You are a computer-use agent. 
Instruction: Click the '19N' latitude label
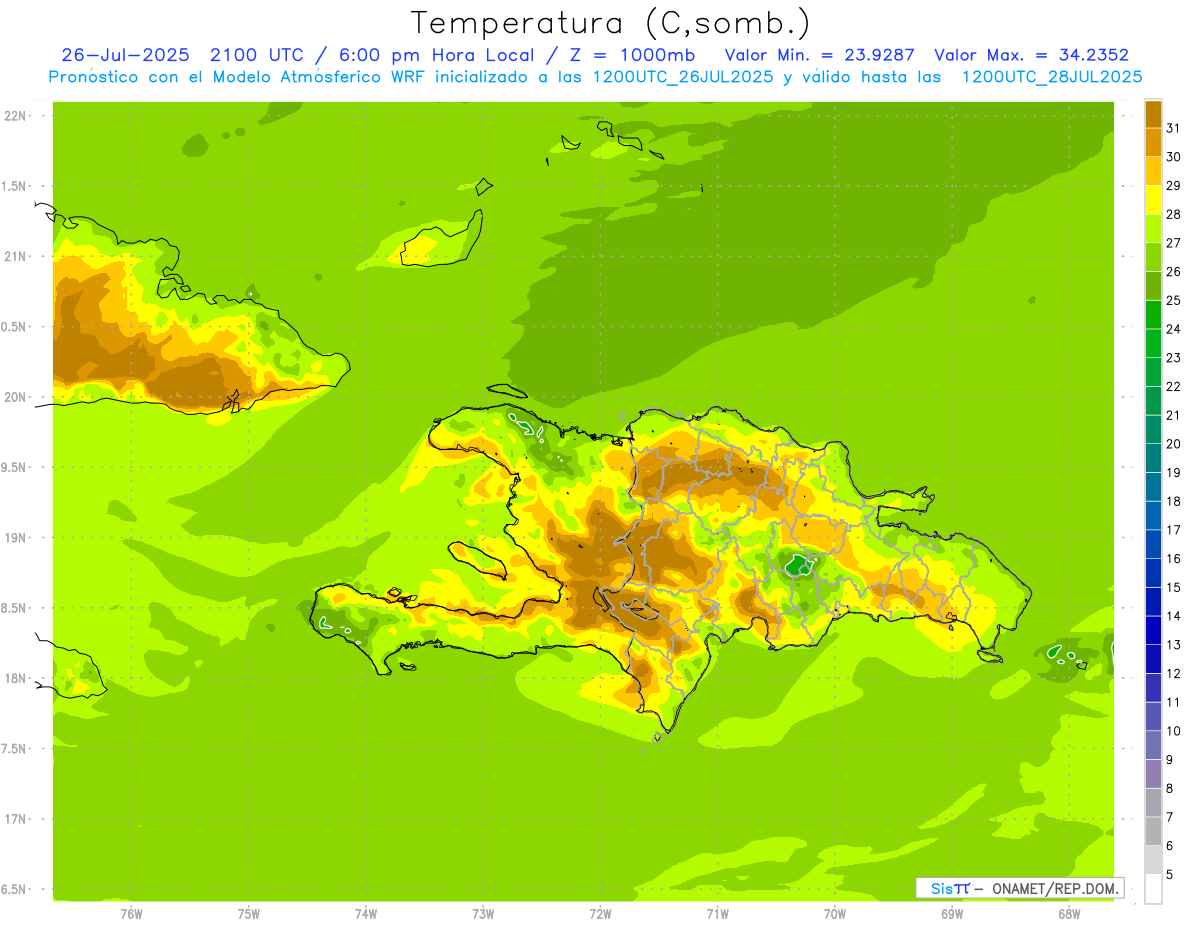(16, 538)
